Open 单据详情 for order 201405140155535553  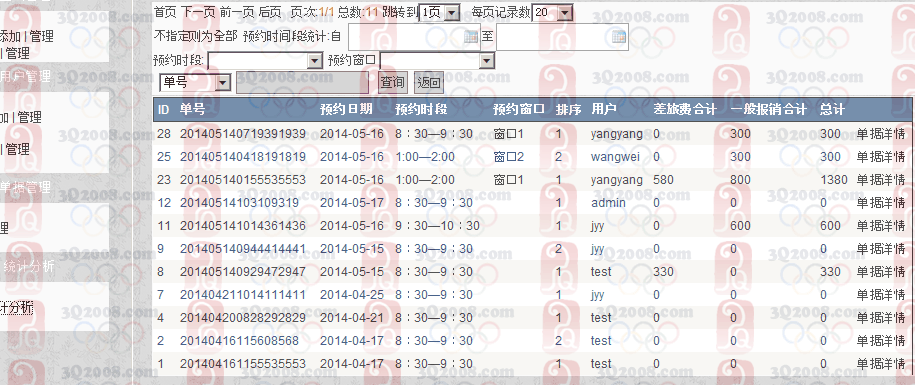[881, 180]
